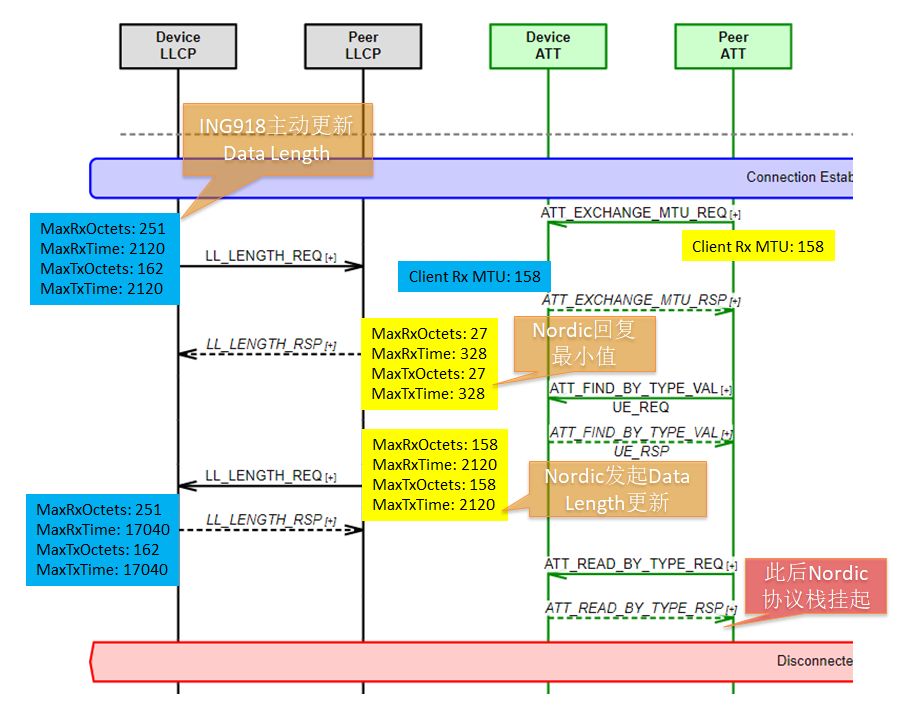Select the Peer ATT header box
924x709 pixels.
[733, 46]
